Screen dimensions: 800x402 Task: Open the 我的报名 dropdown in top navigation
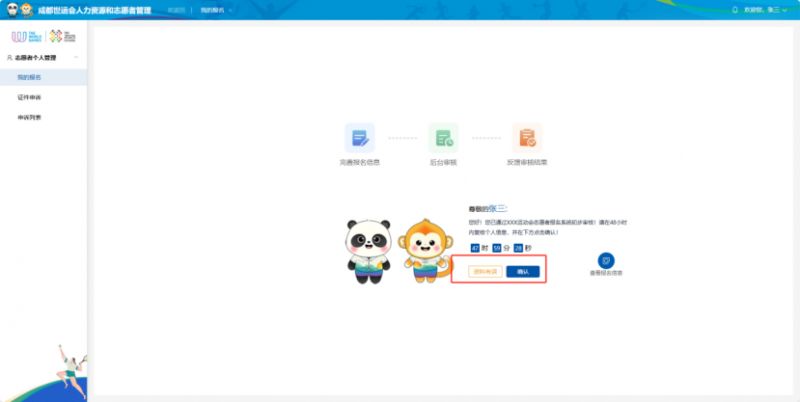point(216,10)
